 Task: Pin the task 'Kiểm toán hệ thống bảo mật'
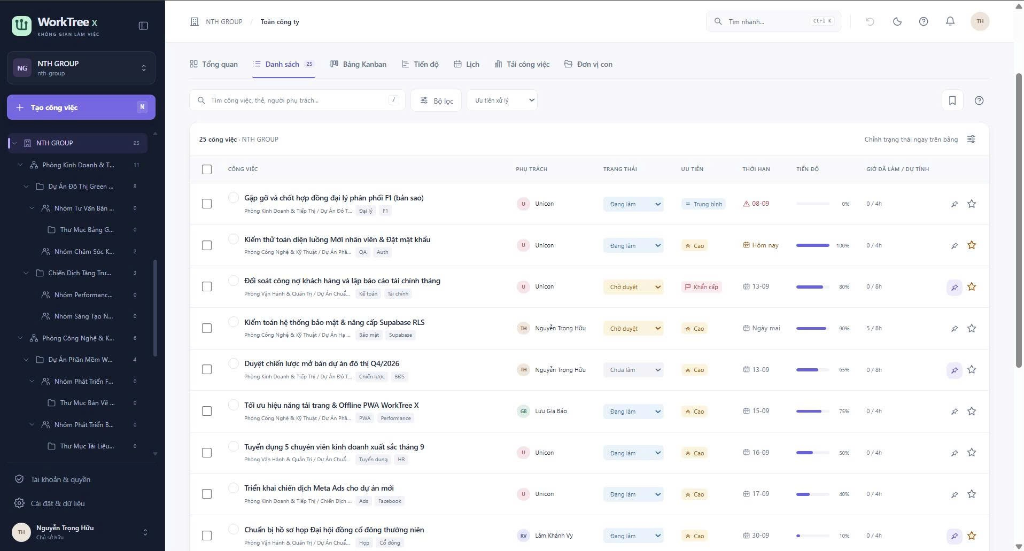point(954,328)
